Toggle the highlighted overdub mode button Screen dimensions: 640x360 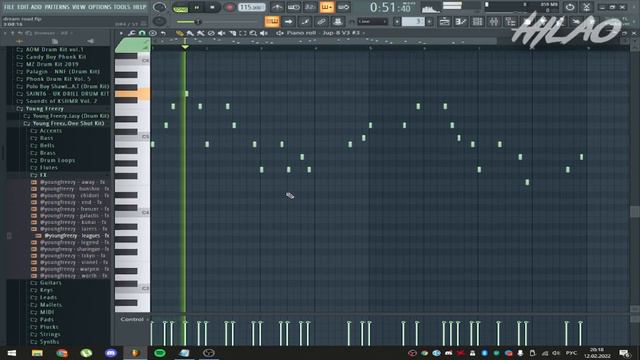point(327,7)
